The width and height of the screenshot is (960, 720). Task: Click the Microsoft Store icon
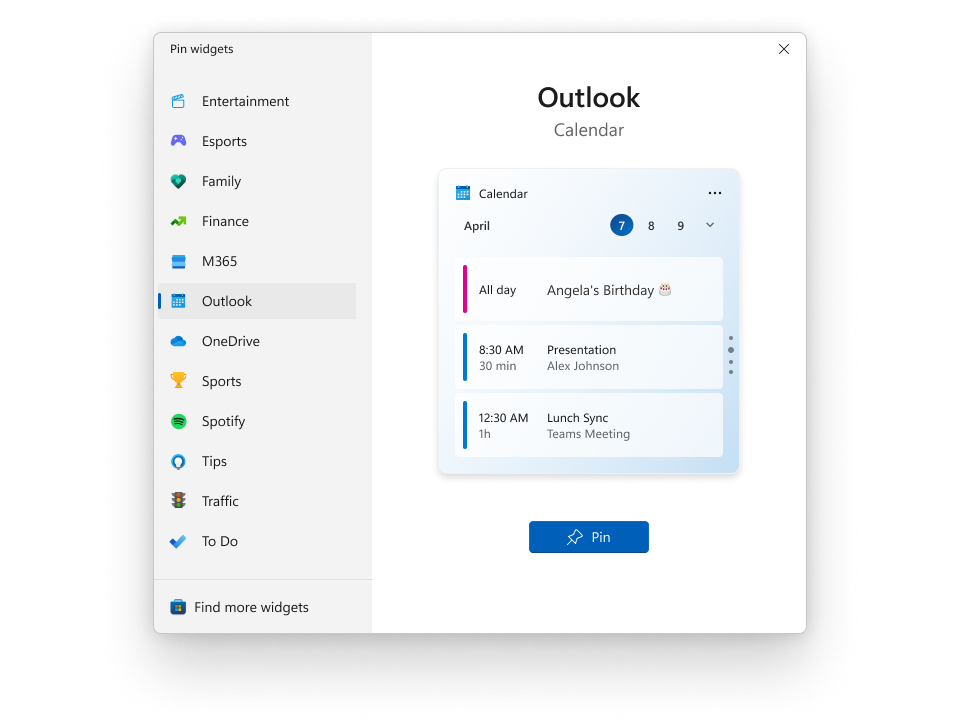tap(178, 607)
